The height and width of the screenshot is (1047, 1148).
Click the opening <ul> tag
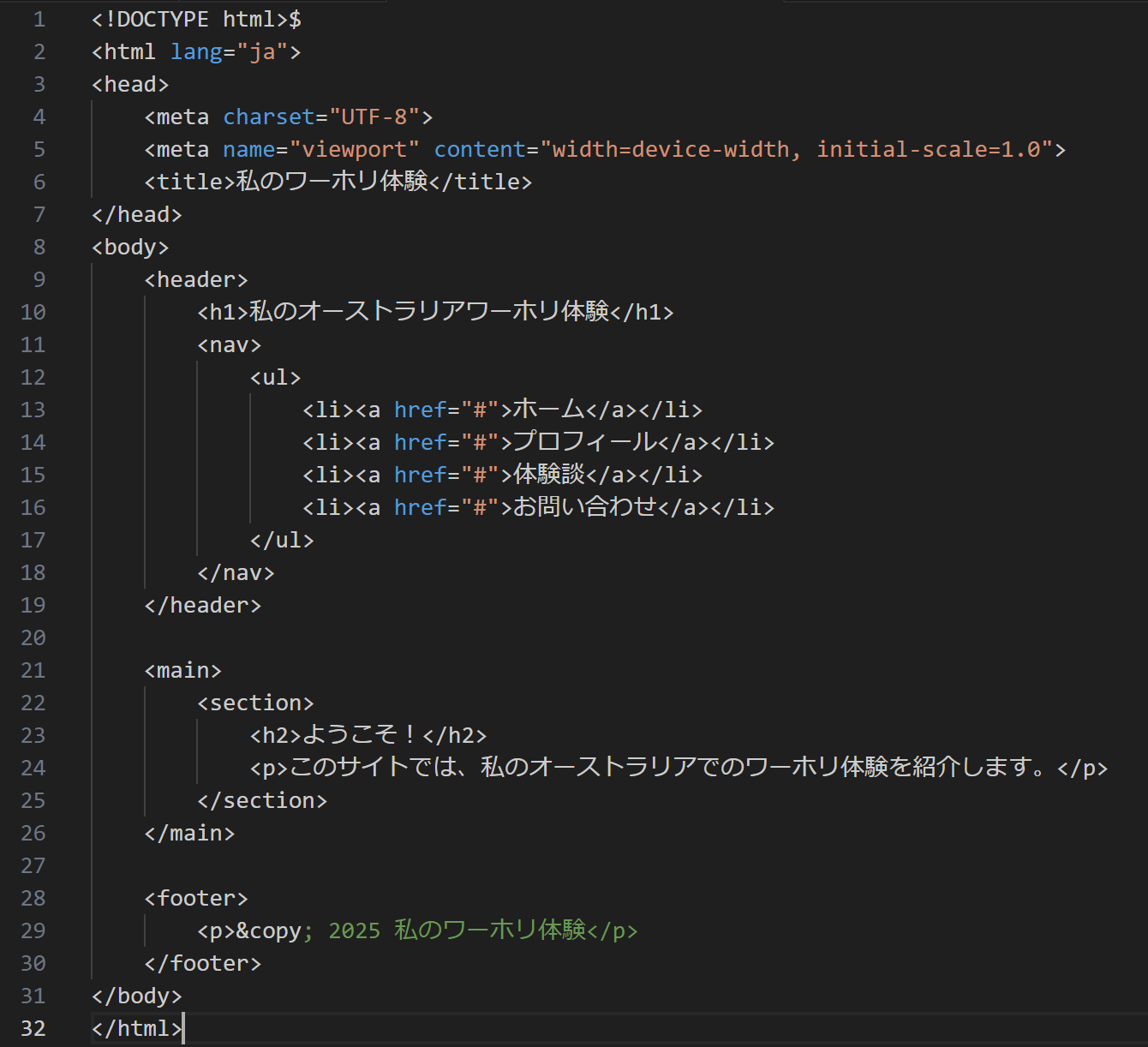(275, 377)
